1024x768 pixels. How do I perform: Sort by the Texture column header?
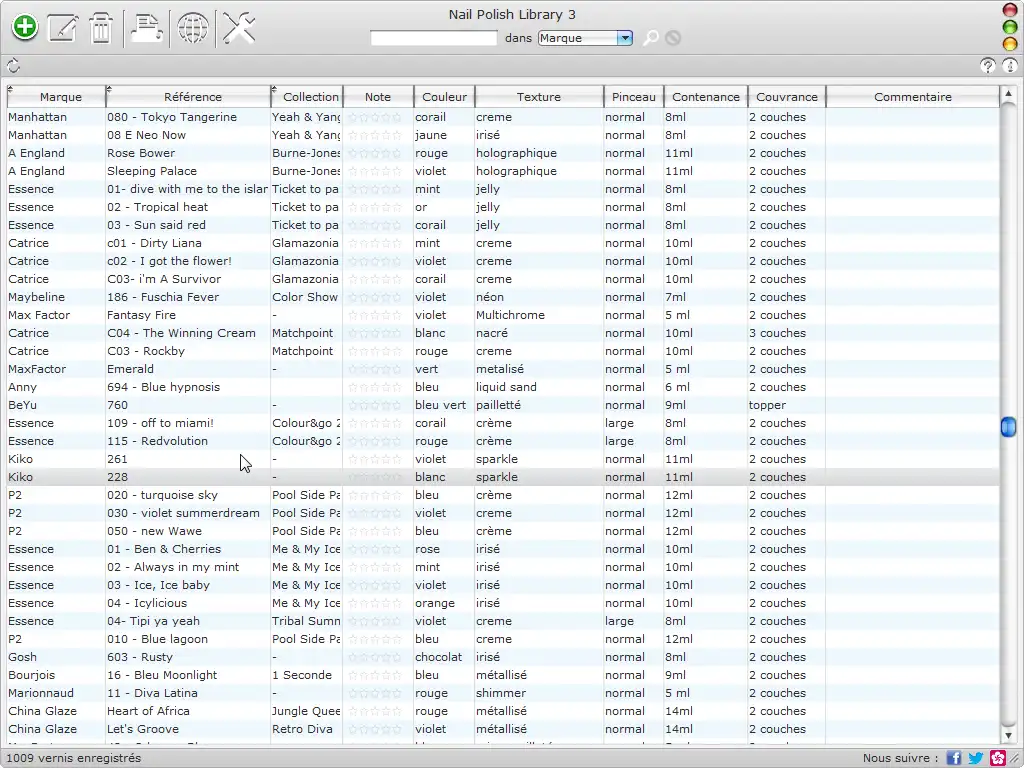click(539, 97)
